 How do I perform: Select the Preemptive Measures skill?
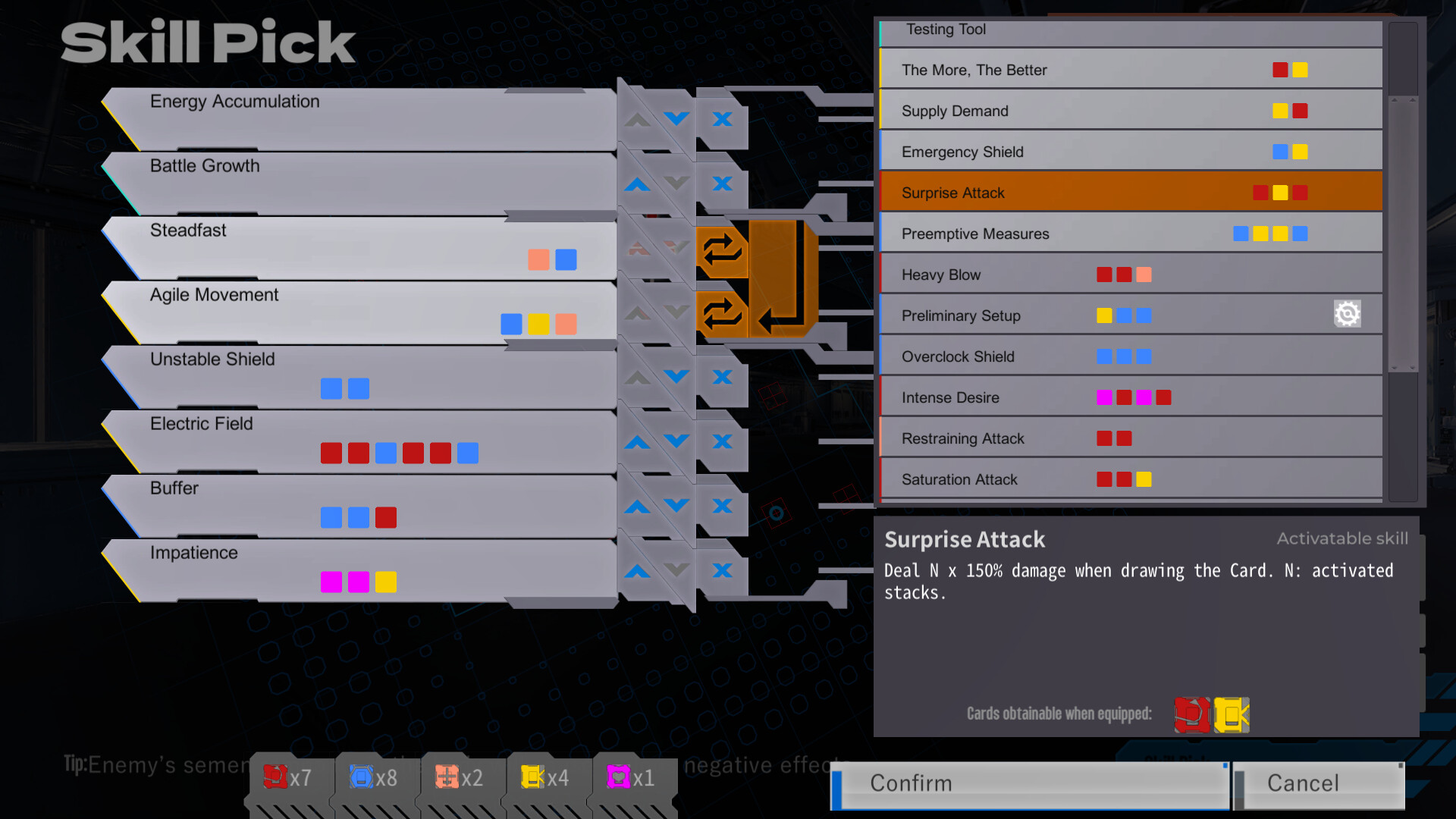1131,233
